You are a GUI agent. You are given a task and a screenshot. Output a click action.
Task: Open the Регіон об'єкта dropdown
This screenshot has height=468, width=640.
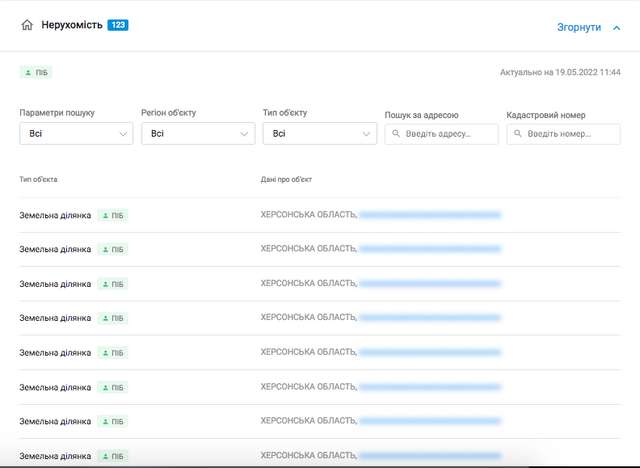pos(198,134)
